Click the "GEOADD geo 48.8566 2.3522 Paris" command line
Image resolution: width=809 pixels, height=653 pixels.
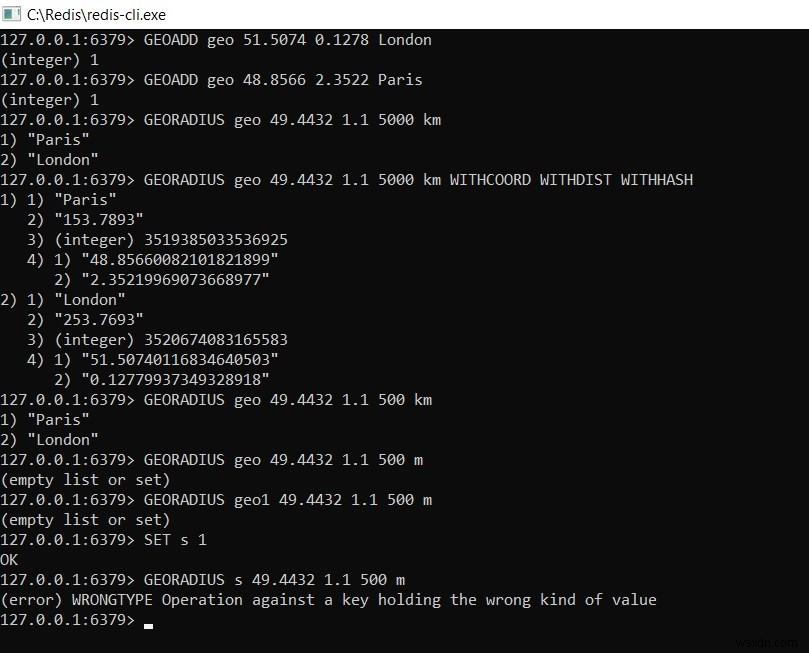tap(211, 80)
